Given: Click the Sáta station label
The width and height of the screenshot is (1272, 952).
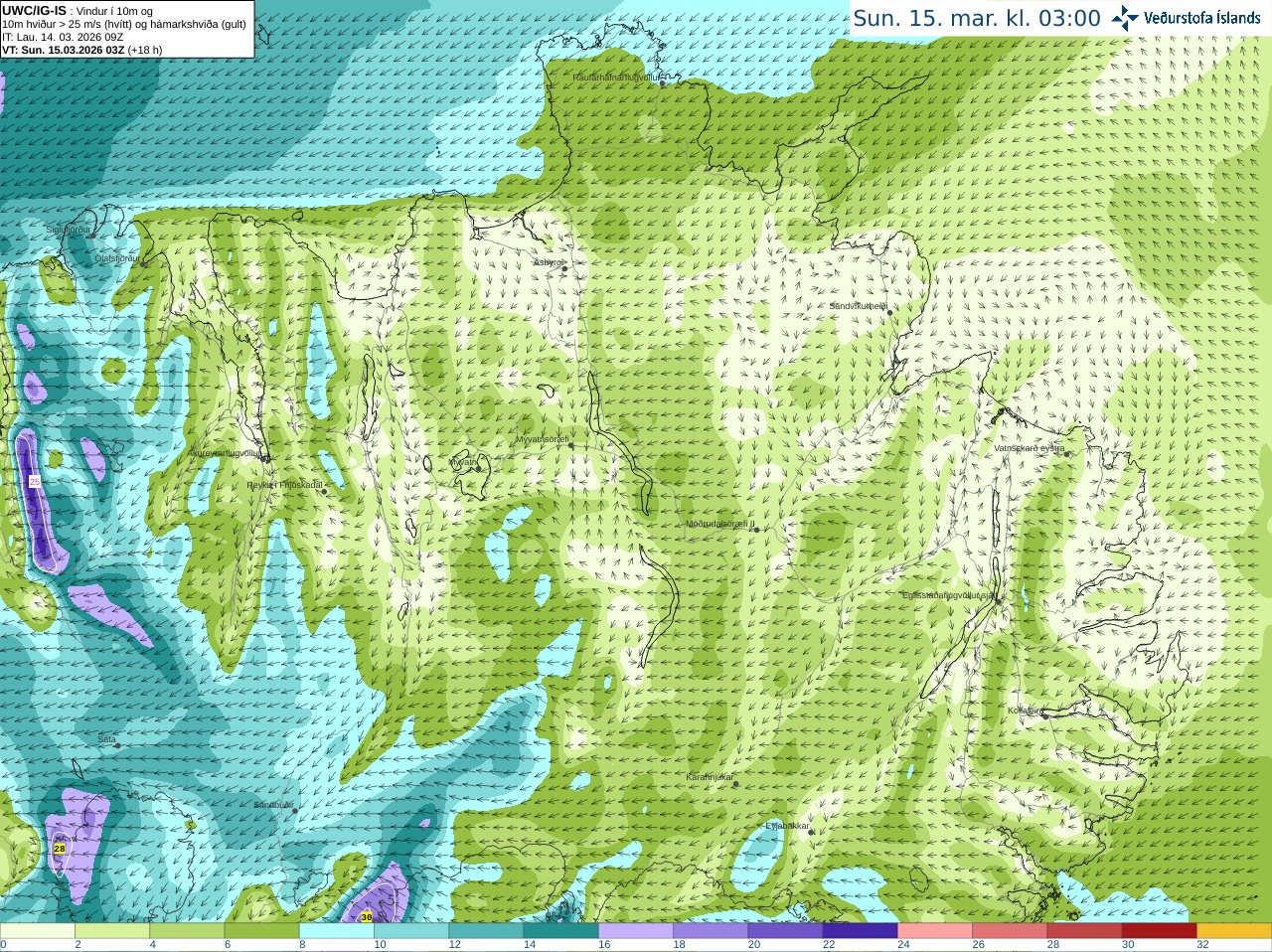Looking at the screenshot, I should (106, 739).
